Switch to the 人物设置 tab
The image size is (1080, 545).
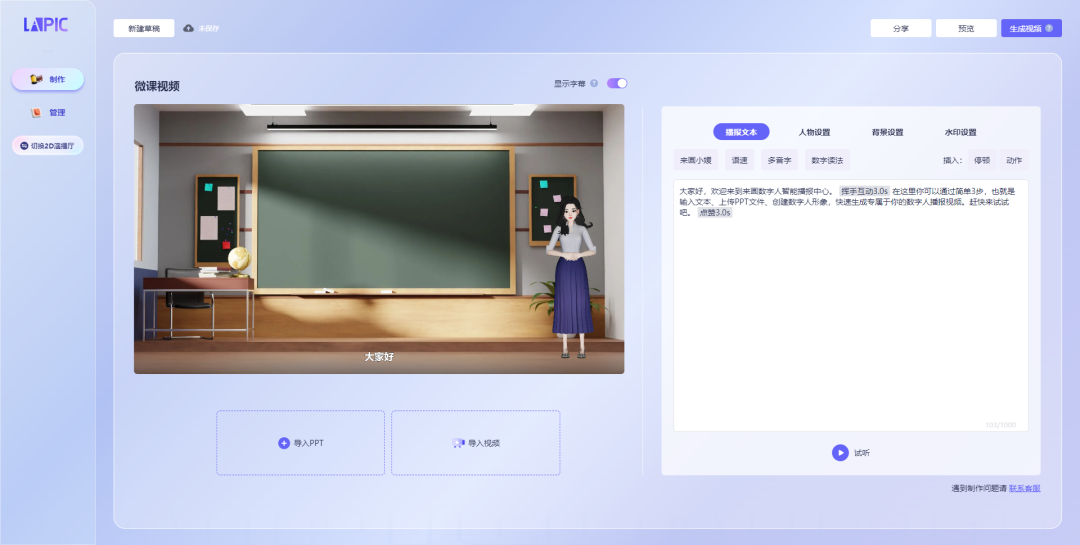814,132
